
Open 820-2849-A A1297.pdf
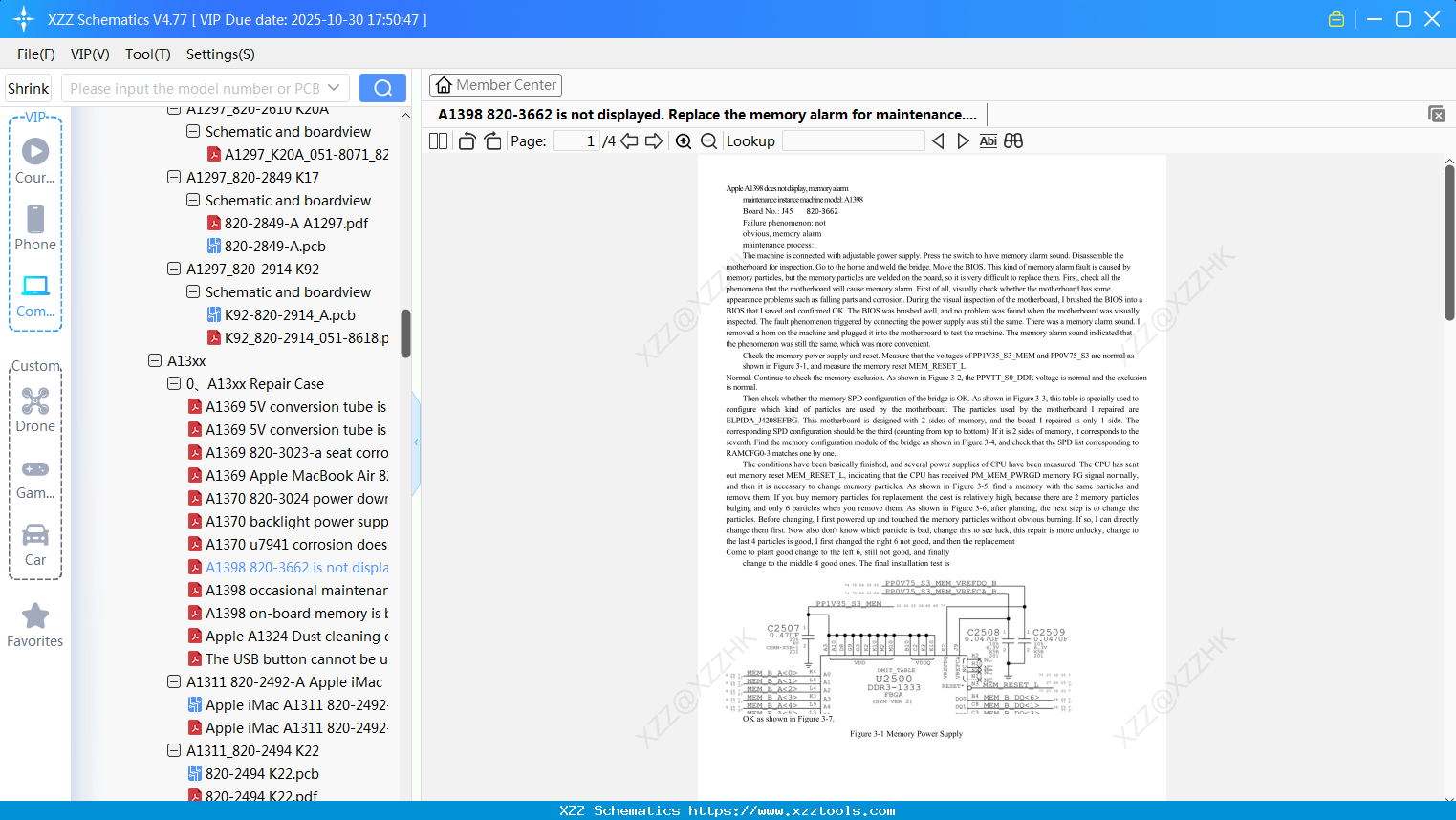click(288, 223)
